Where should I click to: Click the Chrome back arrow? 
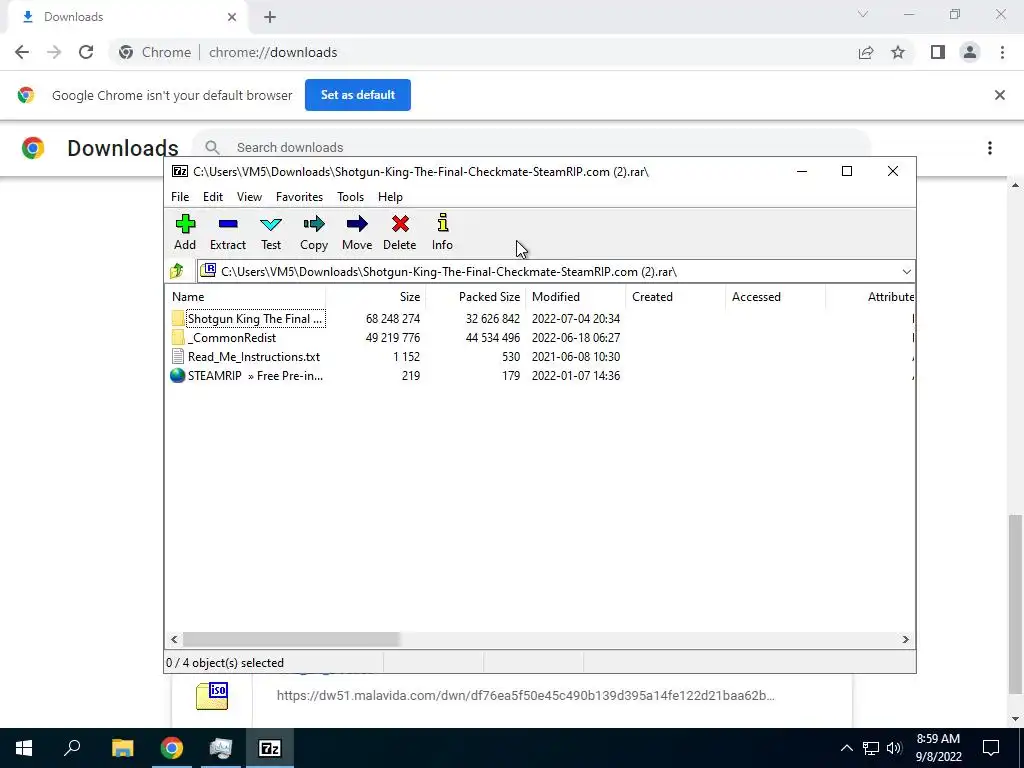point(22,52)
